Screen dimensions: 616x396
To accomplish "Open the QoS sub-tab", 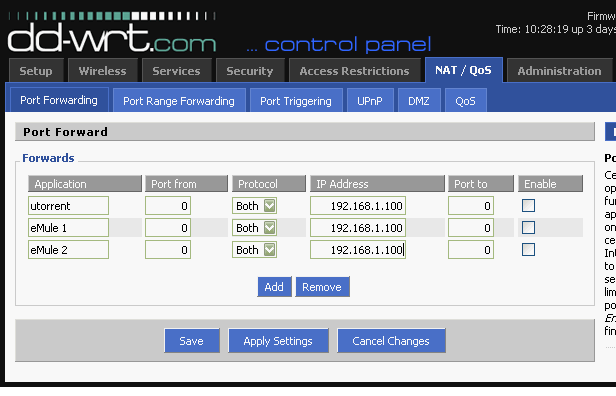I will pyautogui.click(x=466, y=101).
